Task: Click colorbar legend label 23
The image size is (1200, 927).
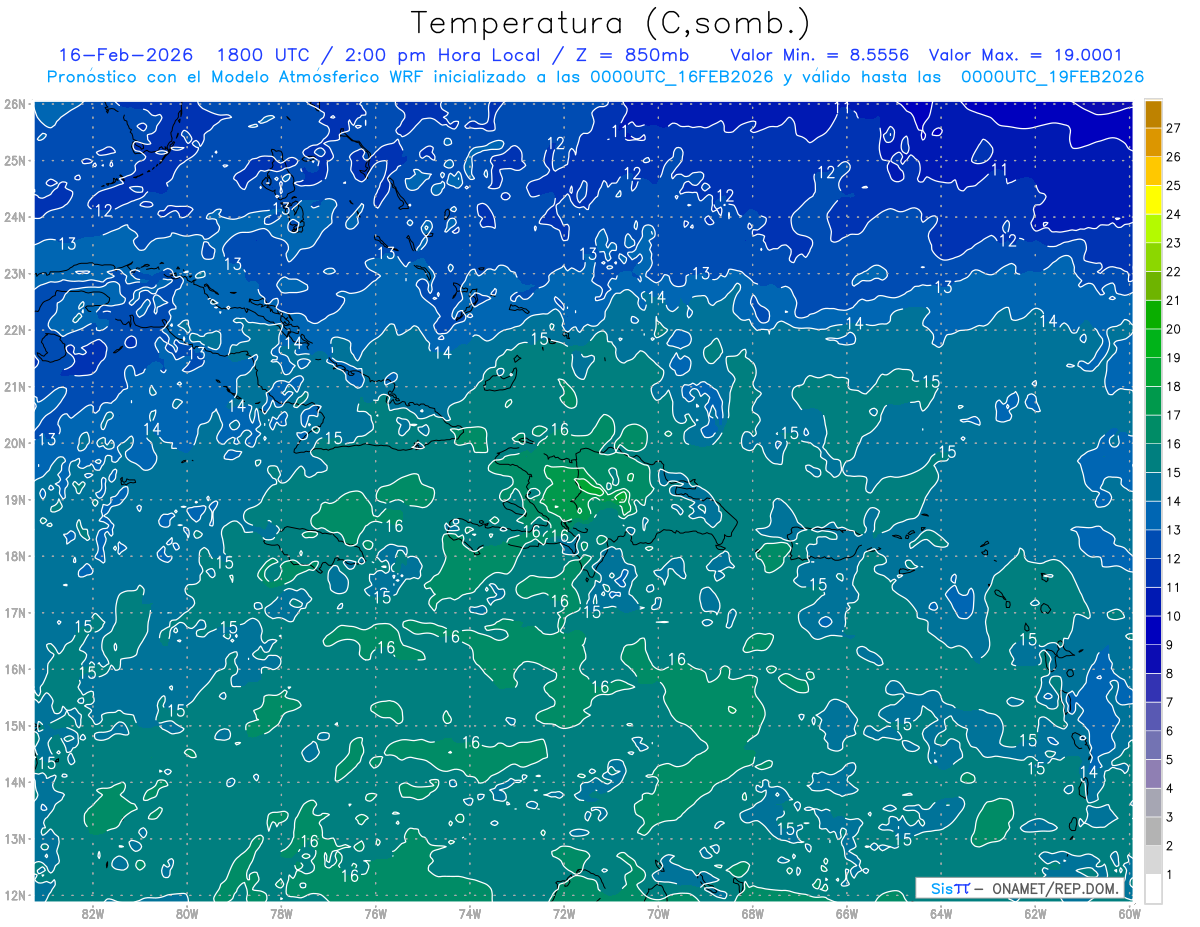Action: [x=1173, y=243]
